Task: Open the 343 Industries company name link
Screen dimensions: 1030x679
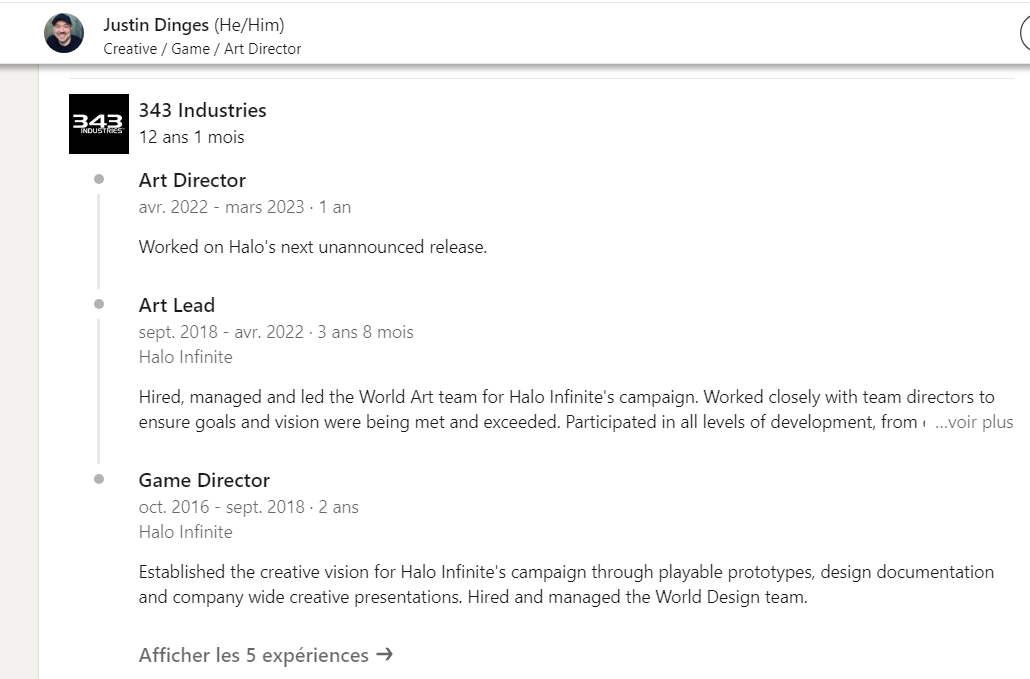Action: pyautogui.click(x=203, y=110)
